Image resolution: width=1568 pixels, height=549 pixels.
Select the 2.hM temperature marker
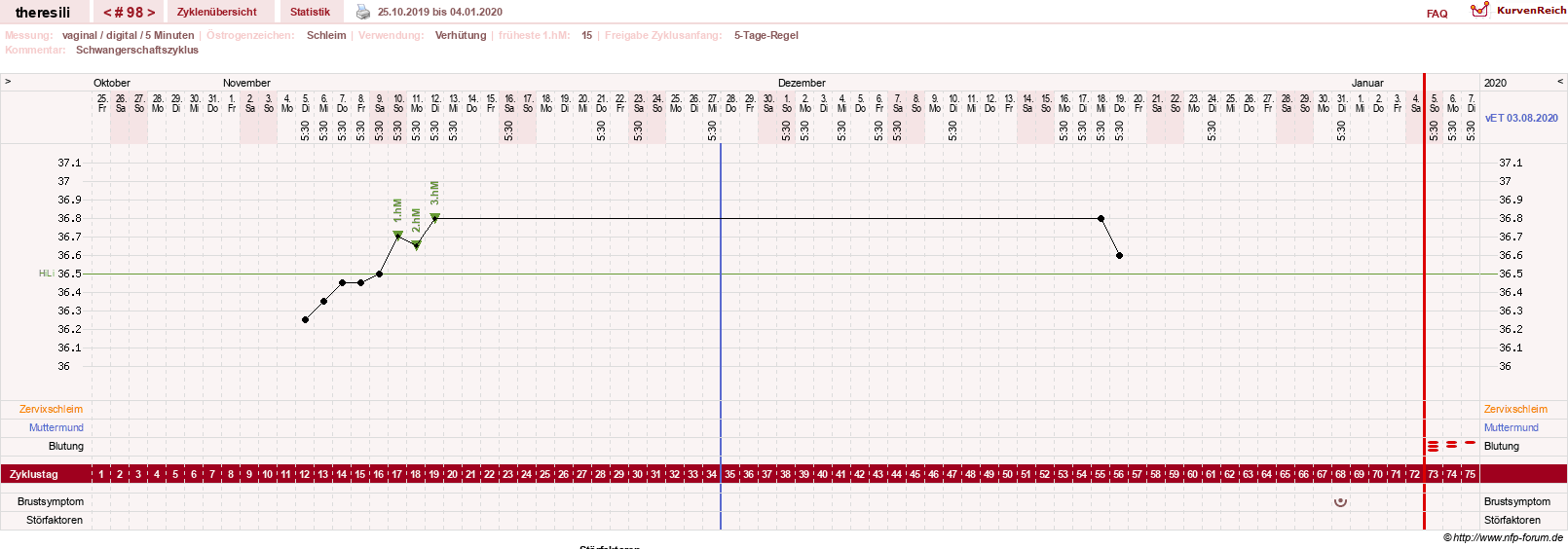coord(417,245)
